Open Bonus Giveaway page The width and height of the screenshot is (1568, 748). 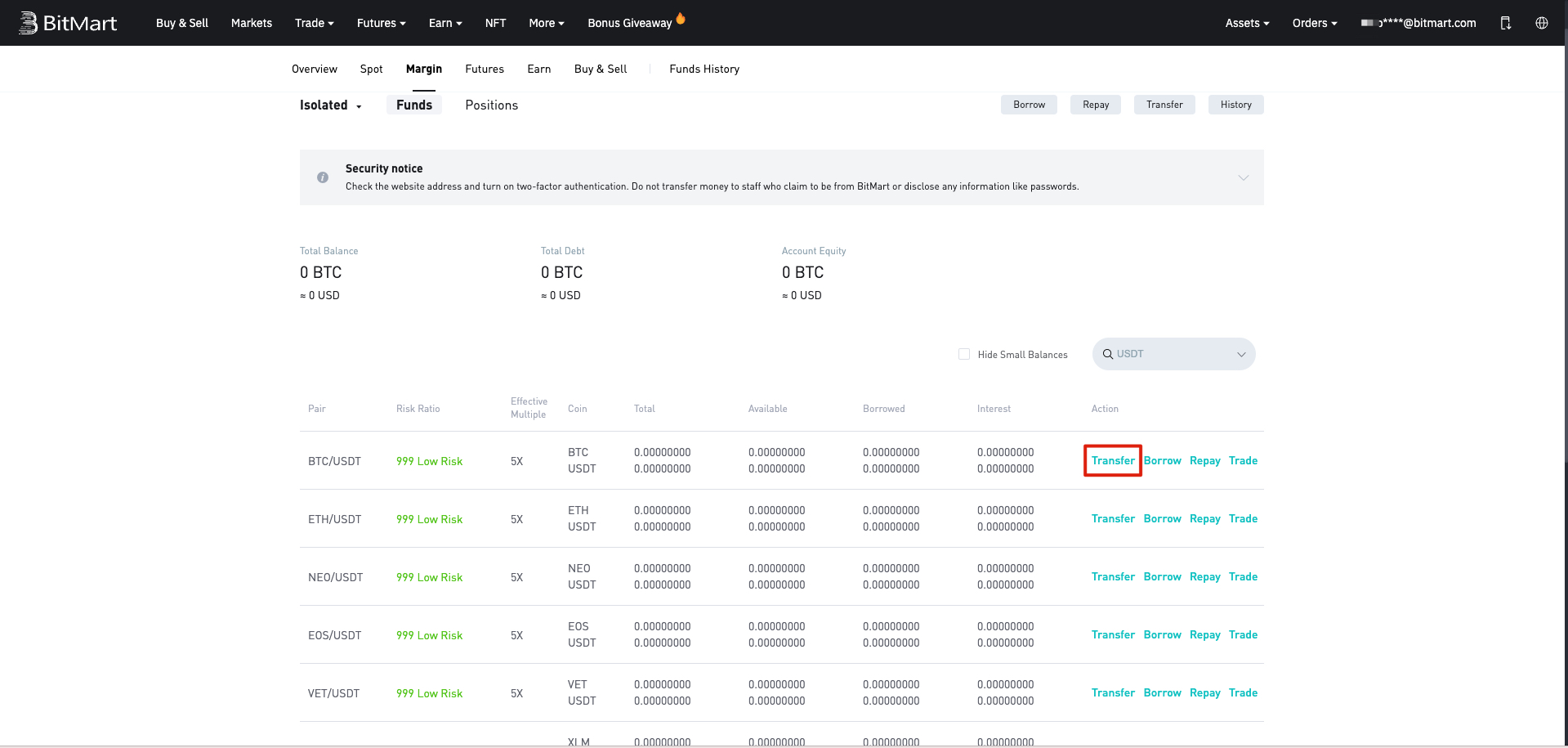[630, 23]
